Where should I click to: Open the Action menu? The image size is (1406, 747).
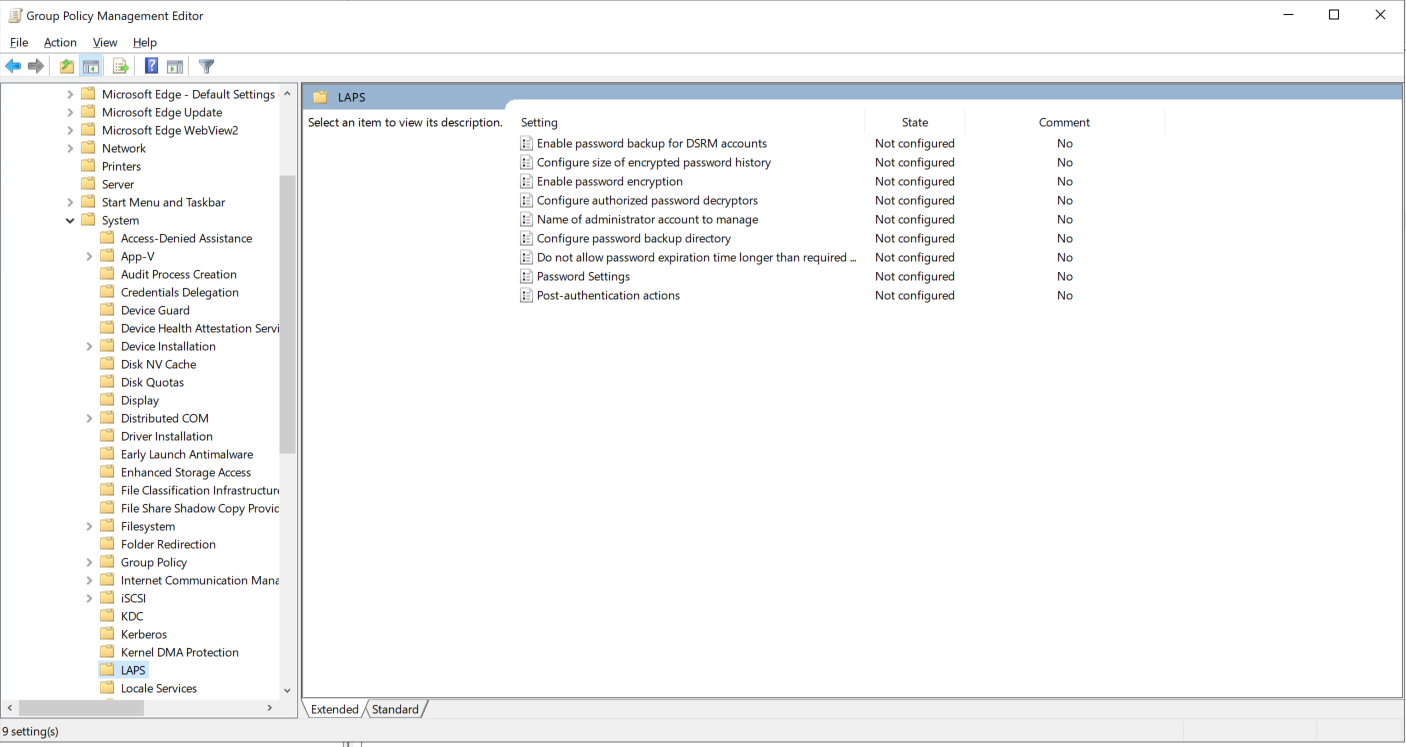tap(60, 42)
